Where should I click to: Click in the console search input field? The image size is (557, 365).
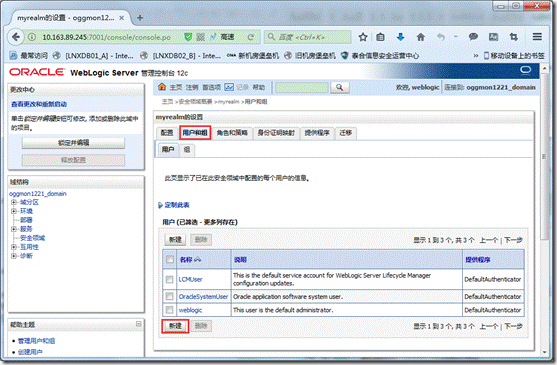[x=302, y=87]
